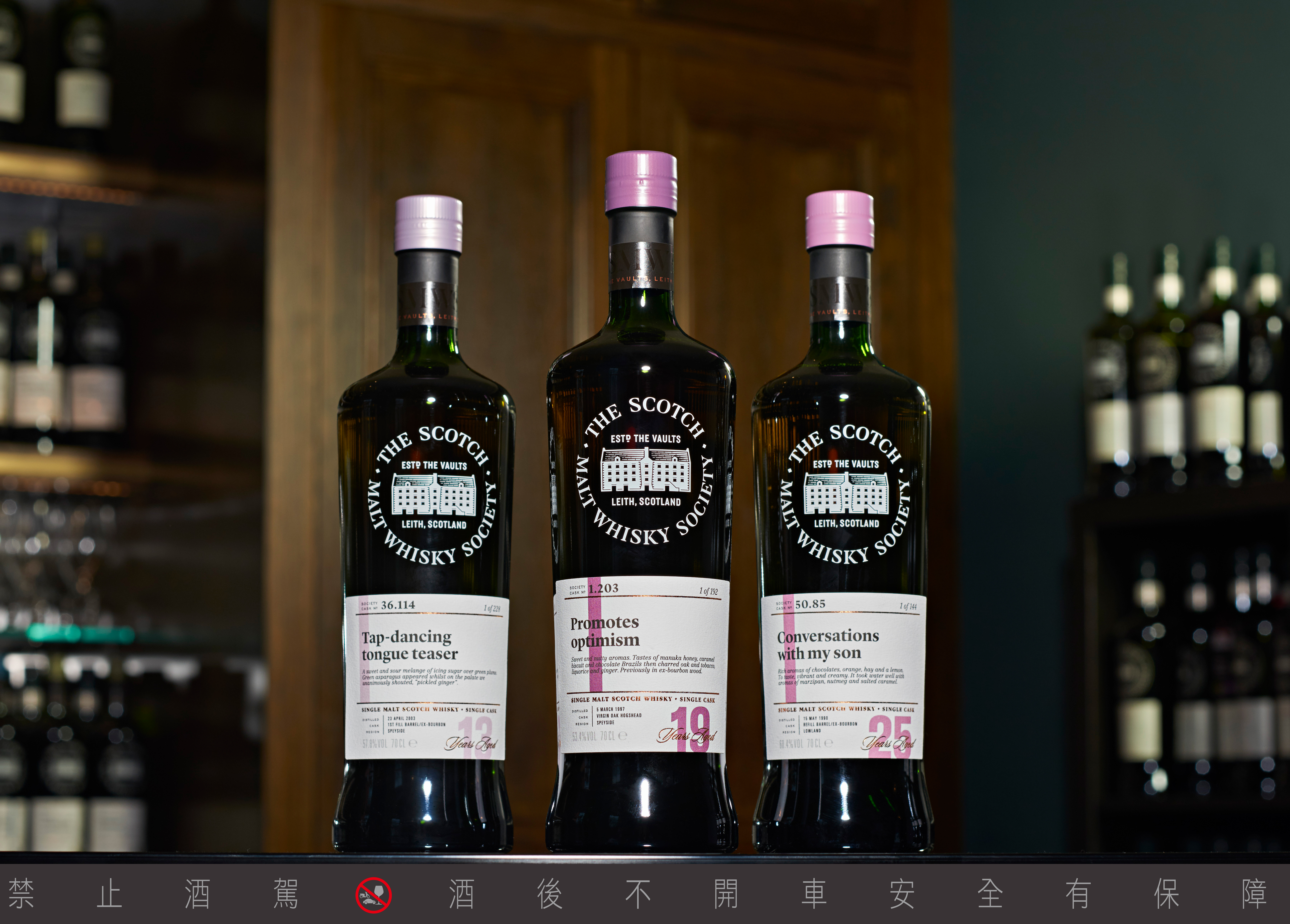Click the region "LOWLAND" on the 50.85 label
The height and width of the screenshot is (924, 1290).
[812, 731]
